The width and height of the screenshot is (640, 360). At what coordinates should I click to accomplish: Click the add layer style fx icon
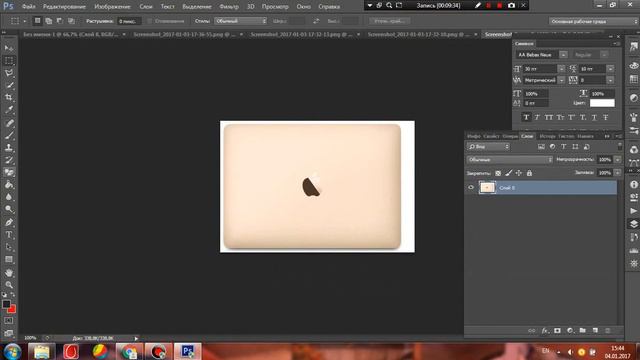545,331
